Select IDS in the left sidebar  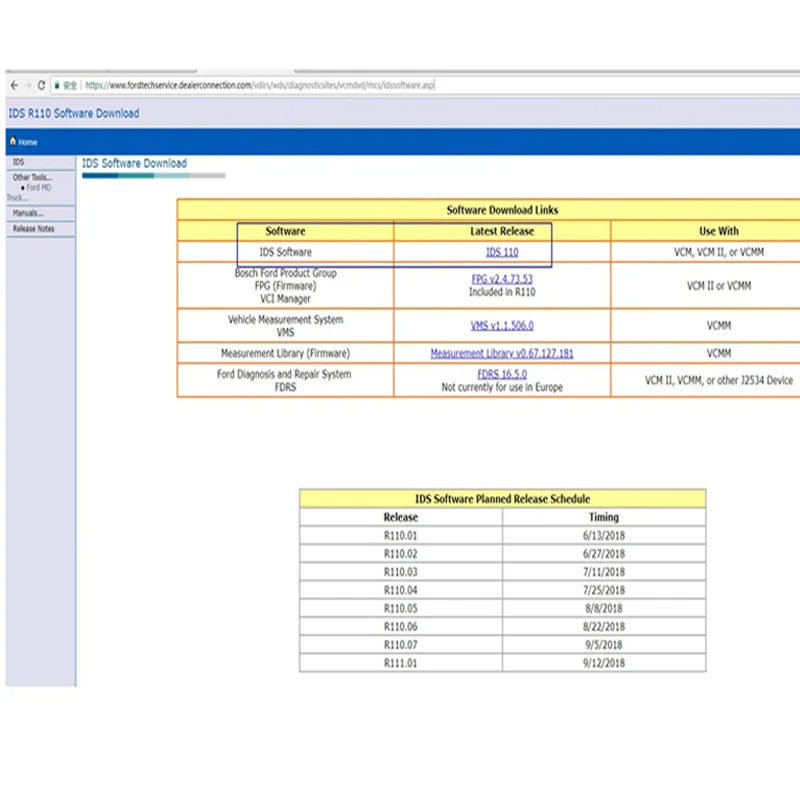click(18, 162)
